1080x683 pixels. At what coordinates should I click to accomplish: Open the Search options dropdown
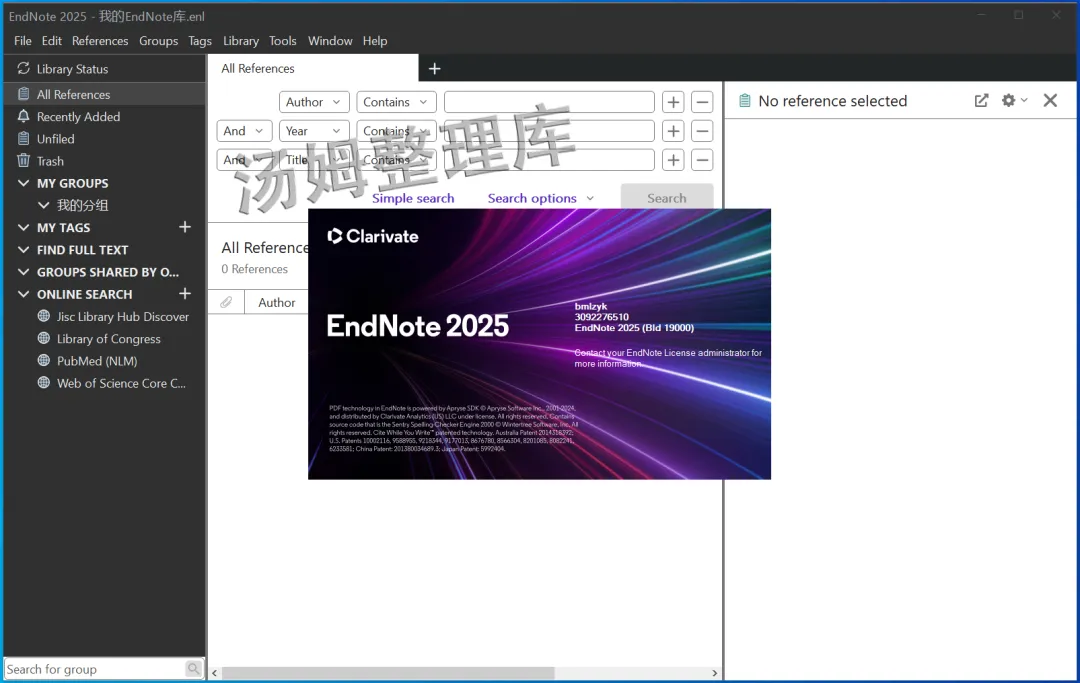tap(541, 198)
